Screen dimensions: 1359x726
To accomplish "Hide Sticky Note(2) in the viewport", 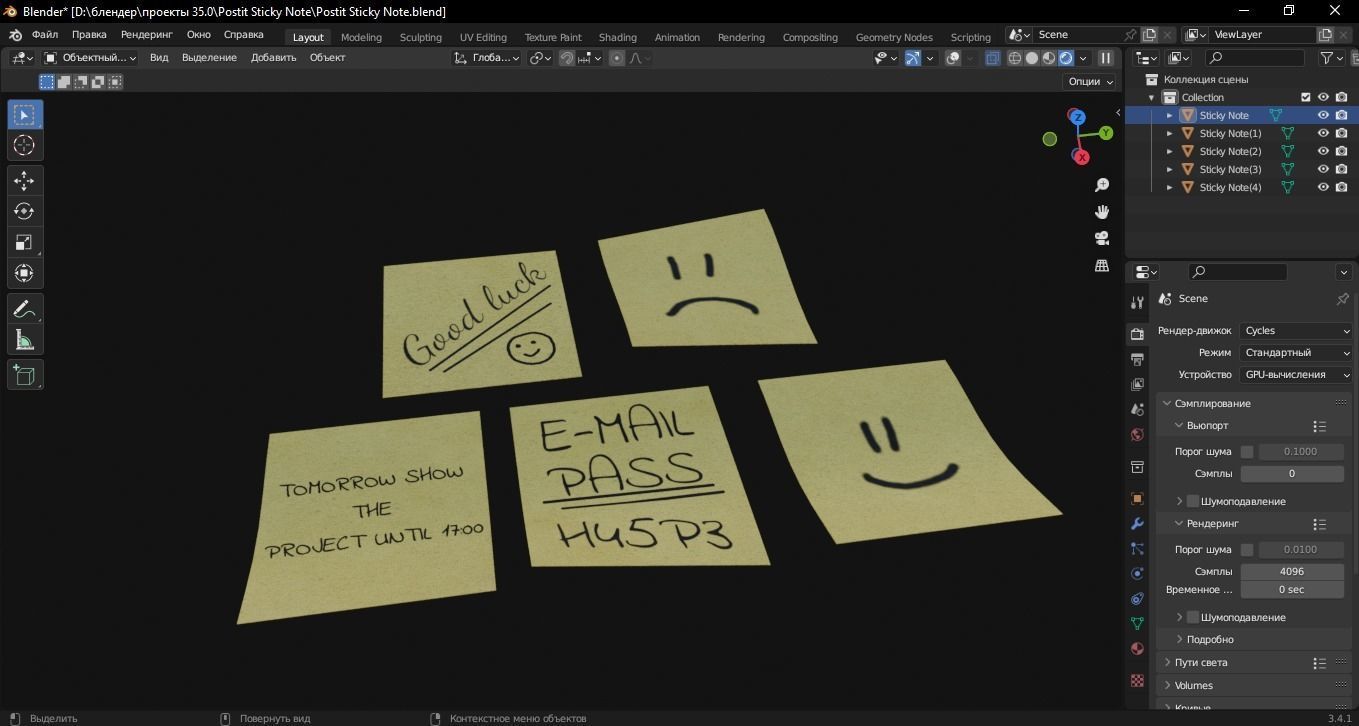I will 1322,151.
